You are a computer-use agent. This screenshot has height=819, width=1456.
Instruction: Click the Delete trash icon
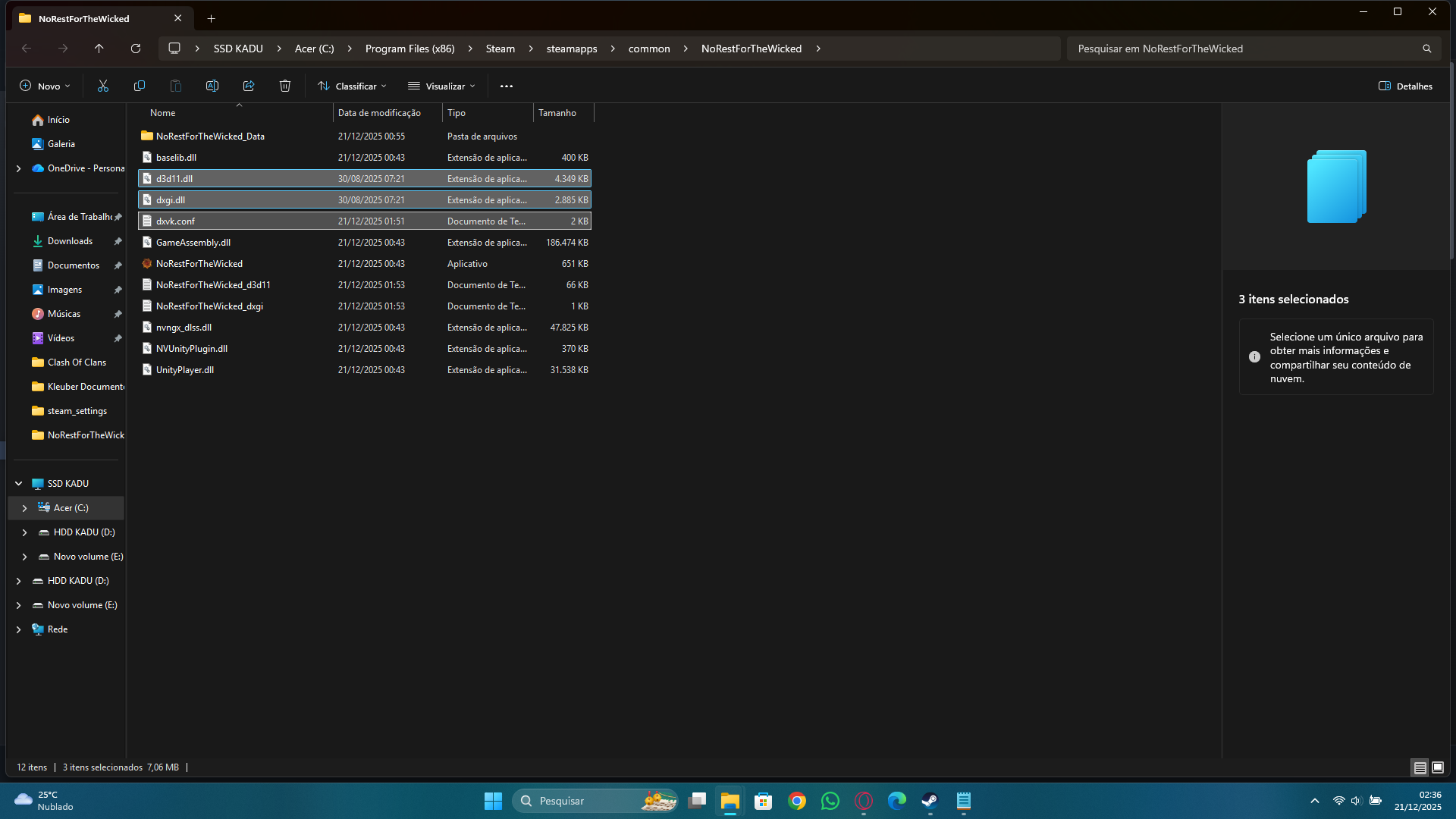[x=285, y=86]
